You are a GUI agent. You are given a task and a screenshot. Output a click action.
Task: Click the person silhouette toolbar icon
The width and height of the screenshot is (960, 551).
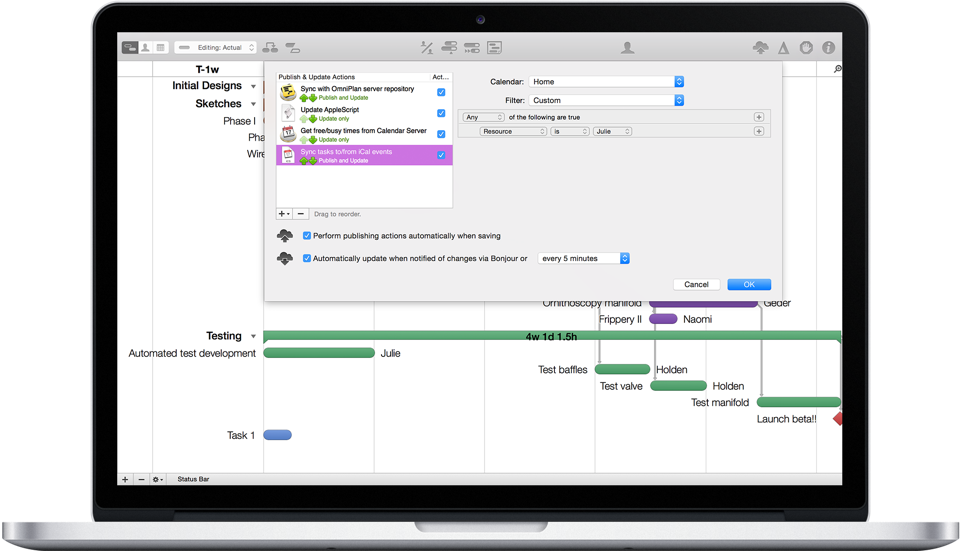tap(628, 48)
